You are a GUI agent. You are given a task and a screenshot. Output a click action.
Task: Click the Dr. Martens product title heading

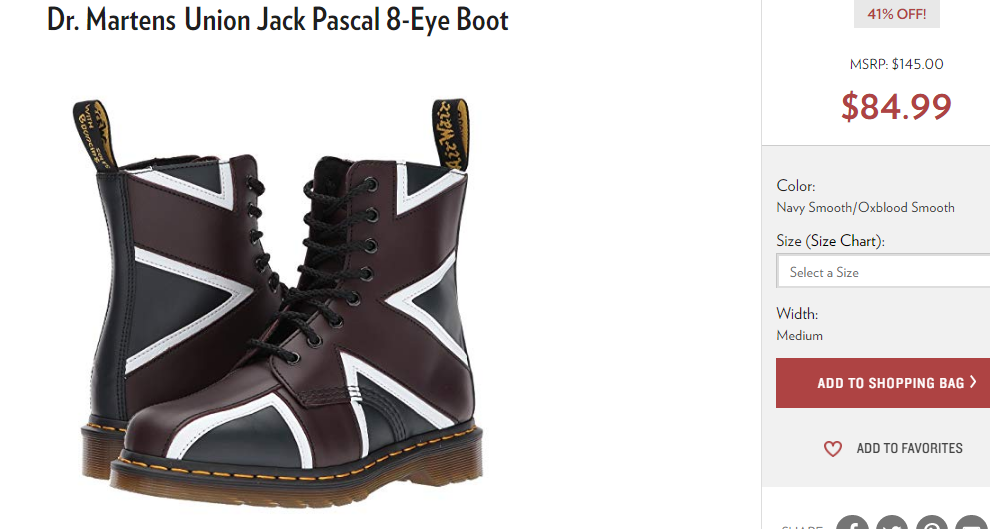point(278,20)
